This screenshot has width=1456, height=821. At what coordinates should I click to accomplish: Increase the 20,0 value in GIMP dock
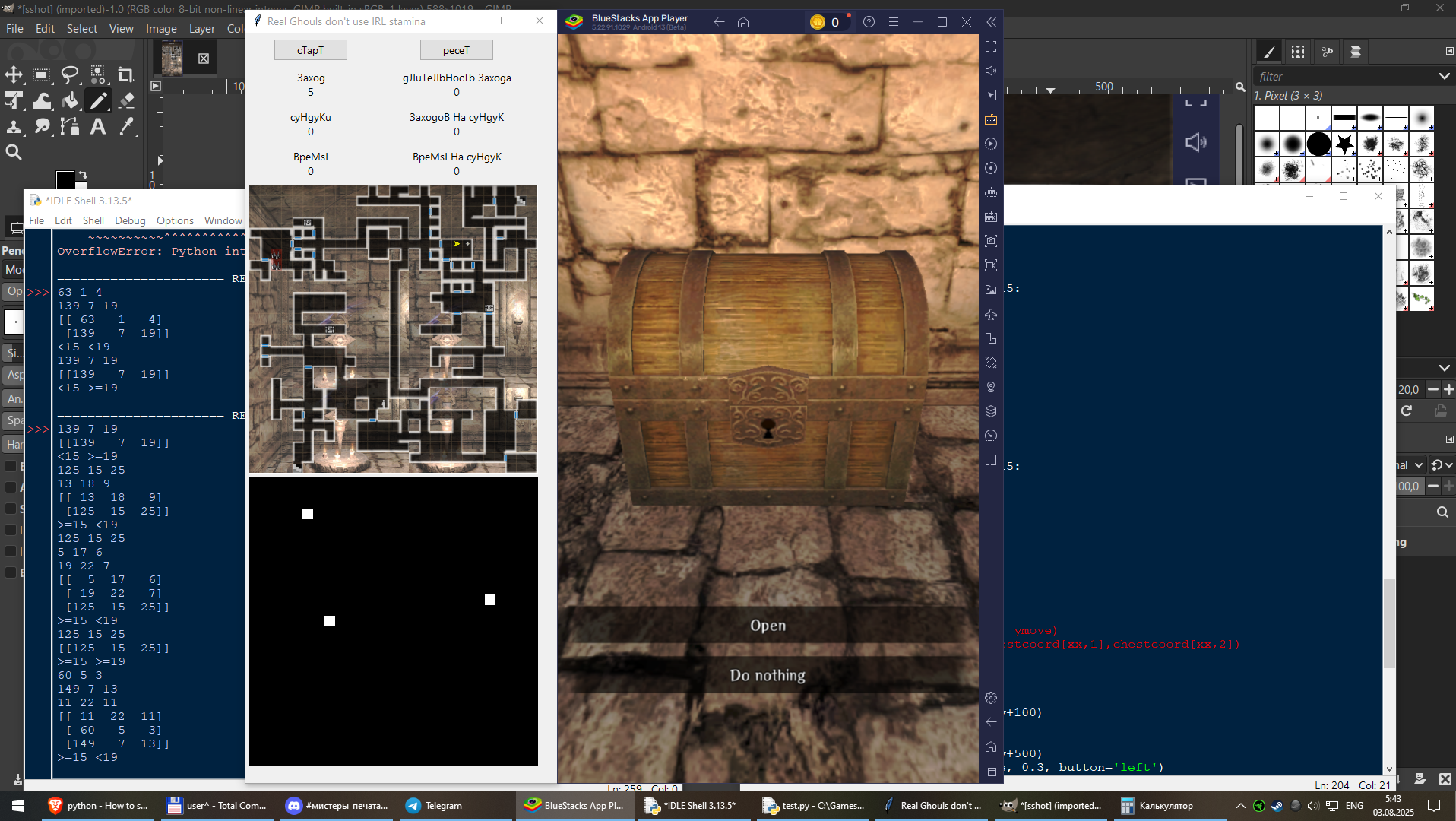(1448, 389)
